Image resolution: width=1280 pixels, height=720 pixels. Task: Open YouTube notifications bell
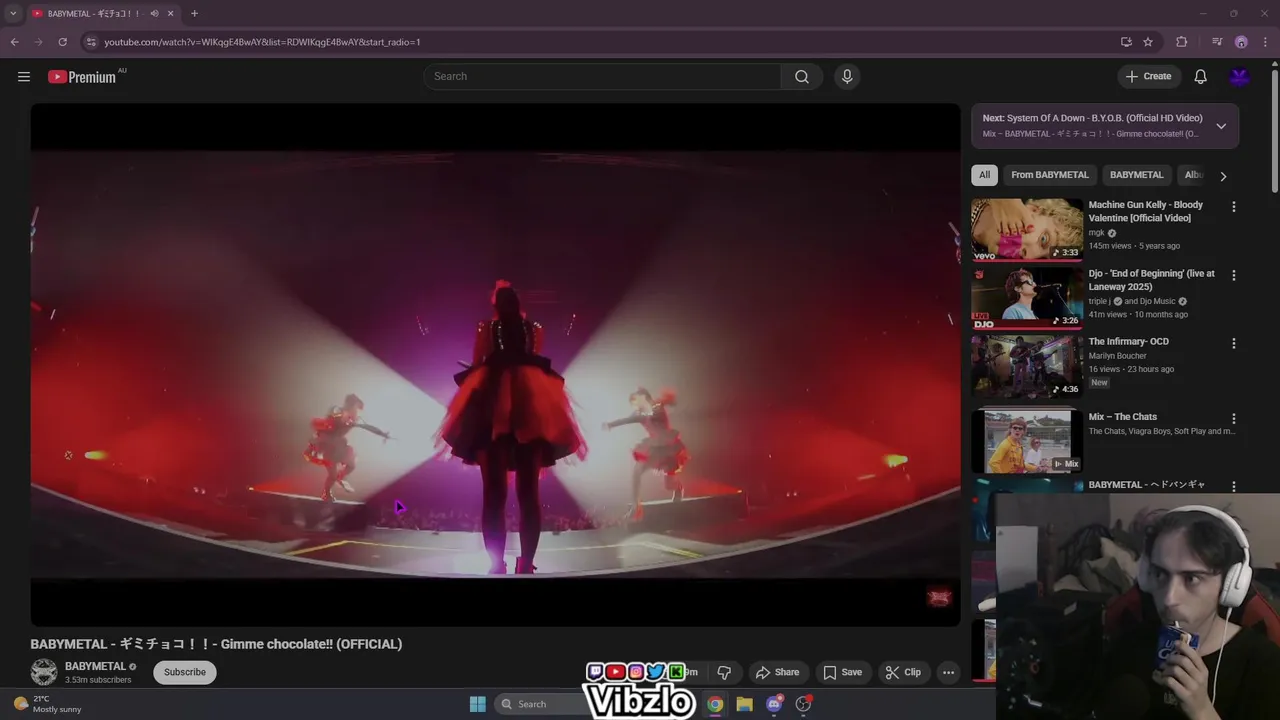(1200, 77)
